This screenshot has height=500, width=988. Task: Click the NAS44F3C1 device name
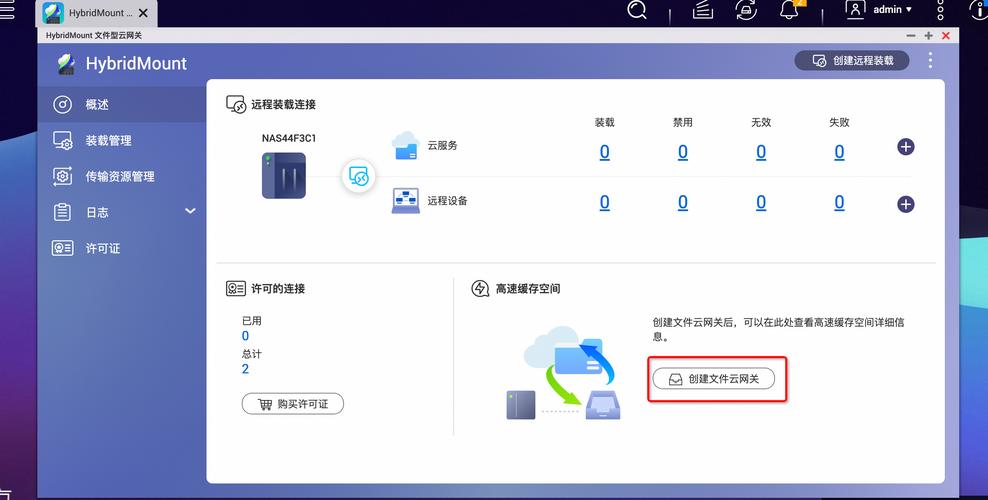click(x=289, y=138)
